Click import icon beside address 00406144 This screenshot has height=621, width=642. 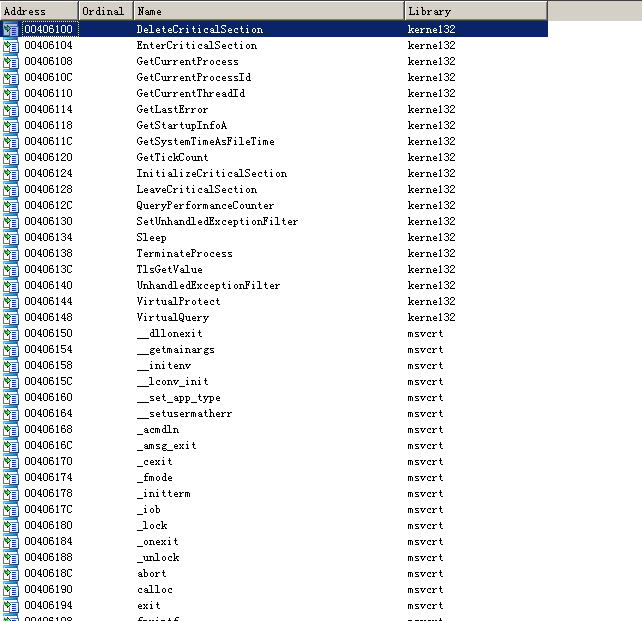click(x=11, y=301)
